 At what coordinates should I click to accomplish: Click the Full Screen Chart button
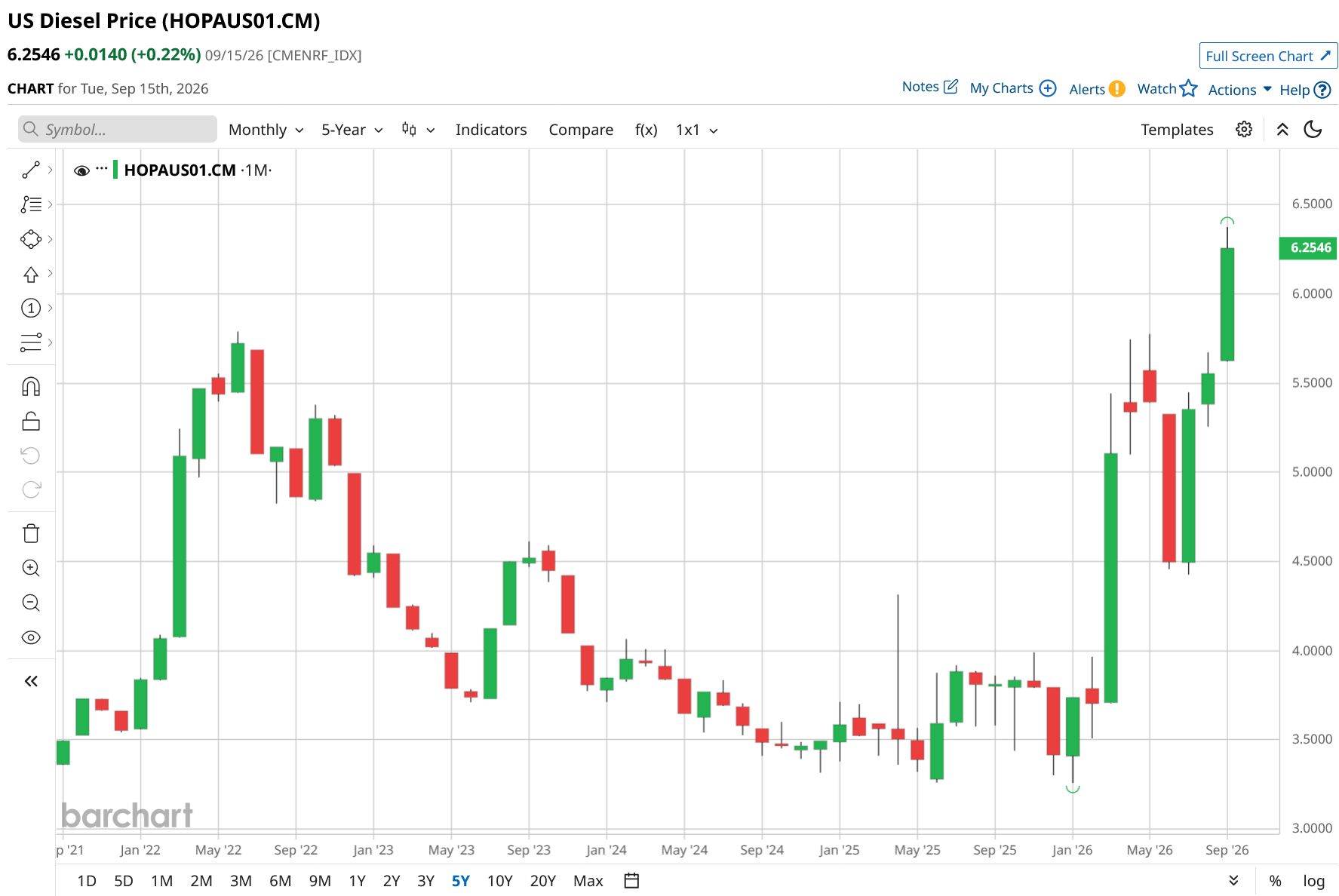(1268, 56)
